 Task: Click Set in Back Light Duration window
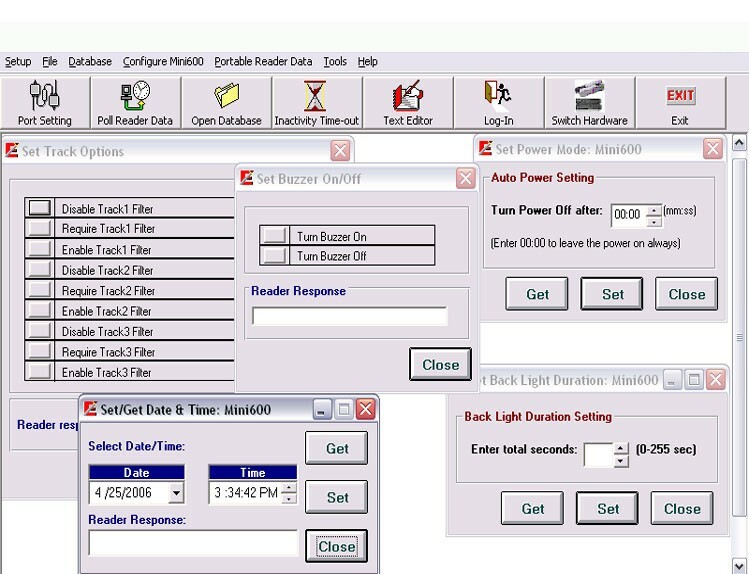607,508
